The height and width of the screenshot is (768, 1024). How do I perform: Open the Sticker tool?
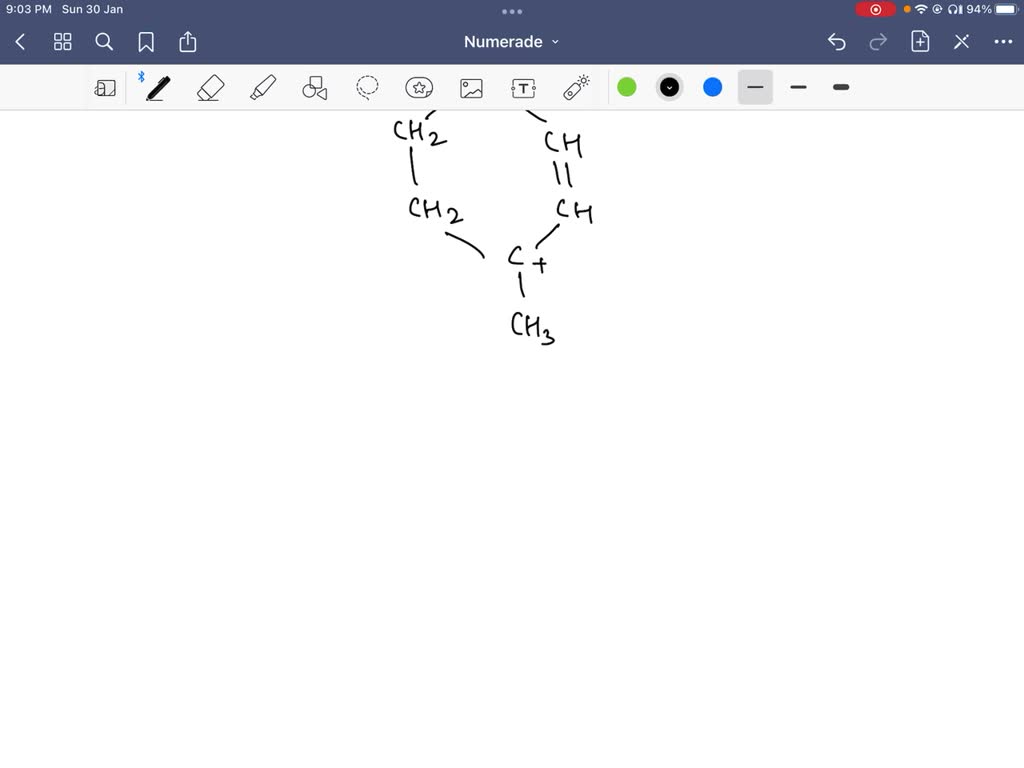(419, 87)
